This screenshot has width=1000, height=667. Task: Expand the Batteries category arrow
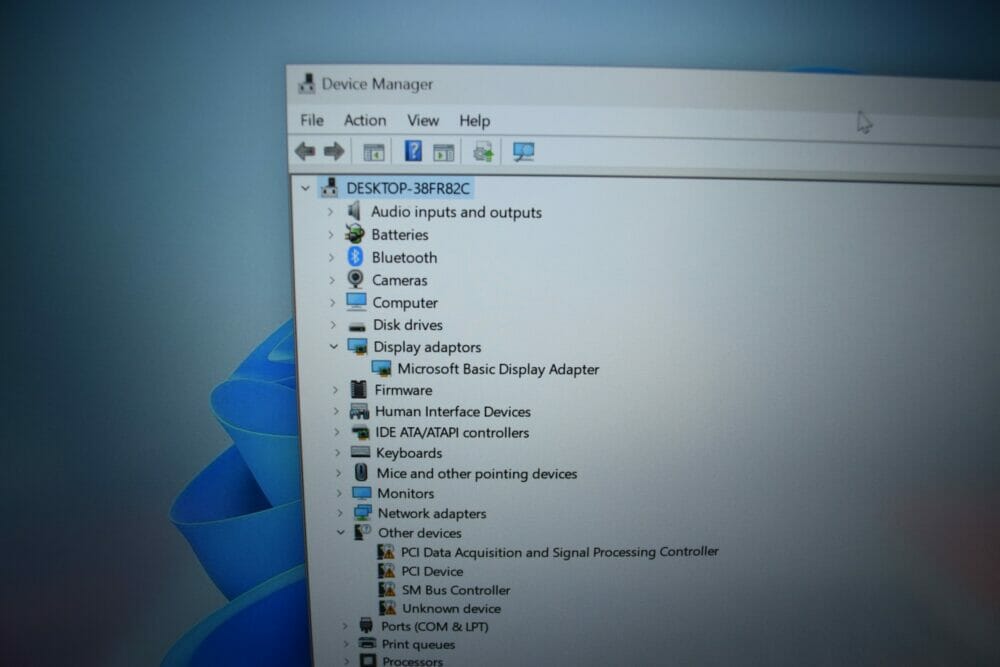pos(330,234)
